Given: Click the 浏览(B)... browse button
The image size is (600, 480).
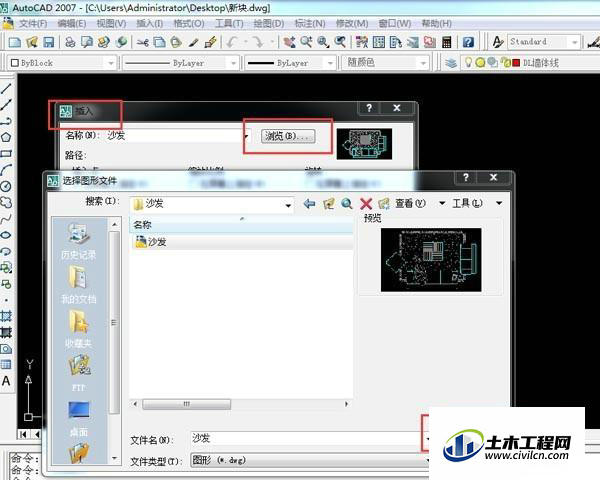Looking at the screenshot, I should pos(288,136).
